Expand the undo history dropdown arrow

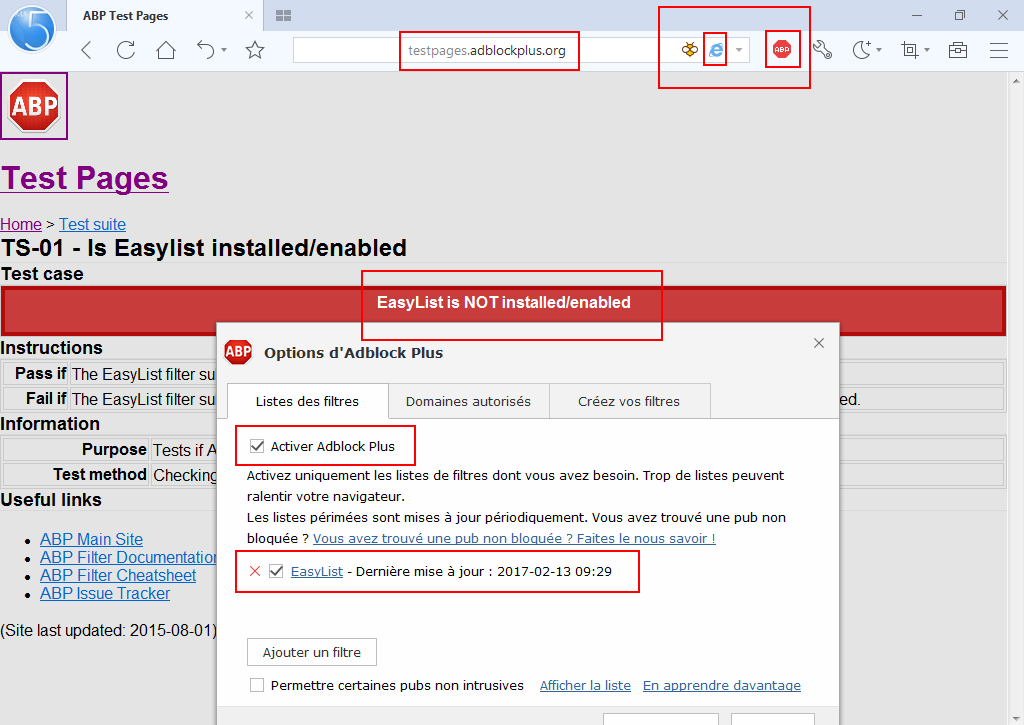(224, 50)
